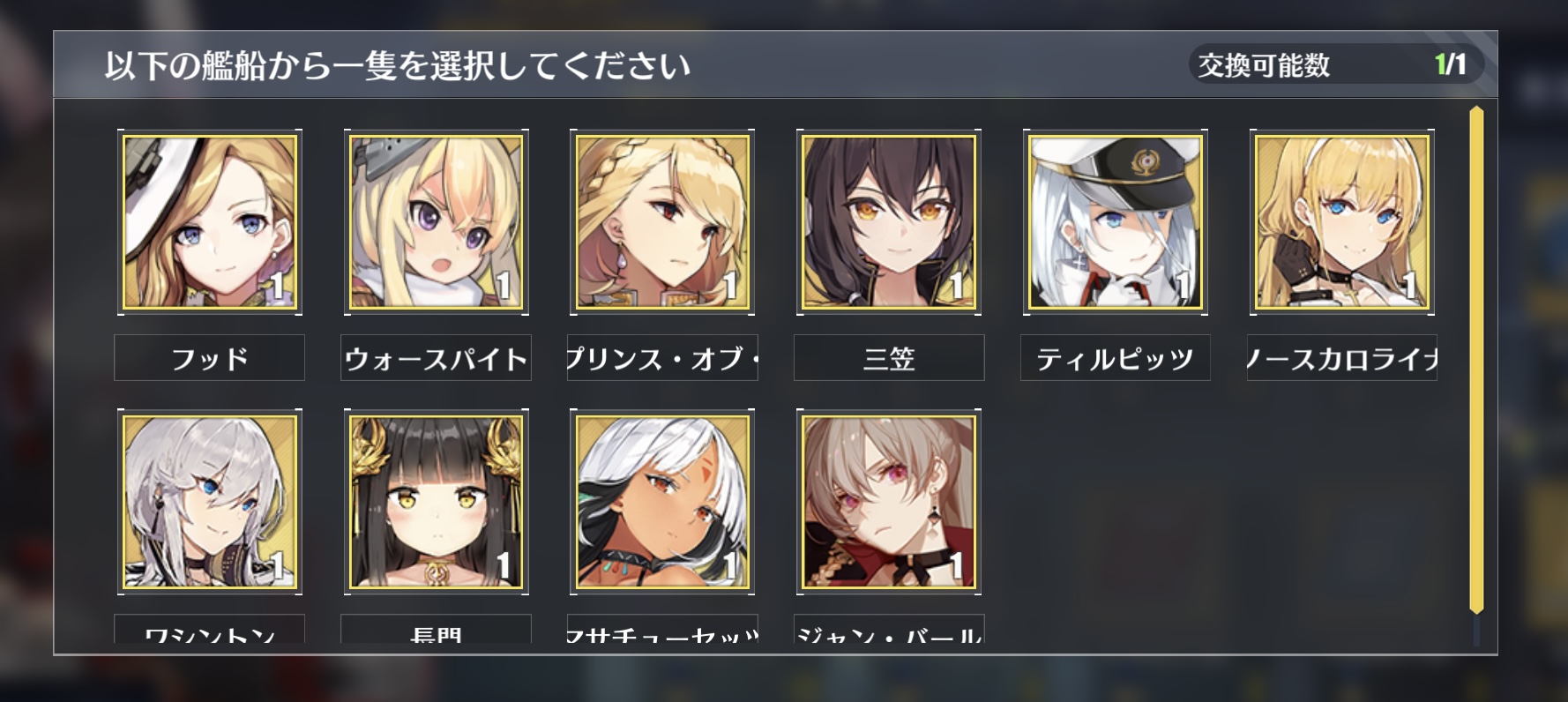Select the ノースカロライナ ship portrait
Viewport: 1568px width, 702px height.
coord(1342,222)
